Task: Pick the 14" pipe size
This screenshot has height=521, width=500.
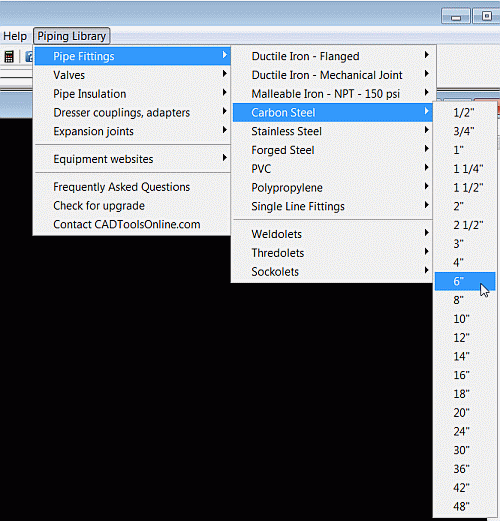Action: 465,356
